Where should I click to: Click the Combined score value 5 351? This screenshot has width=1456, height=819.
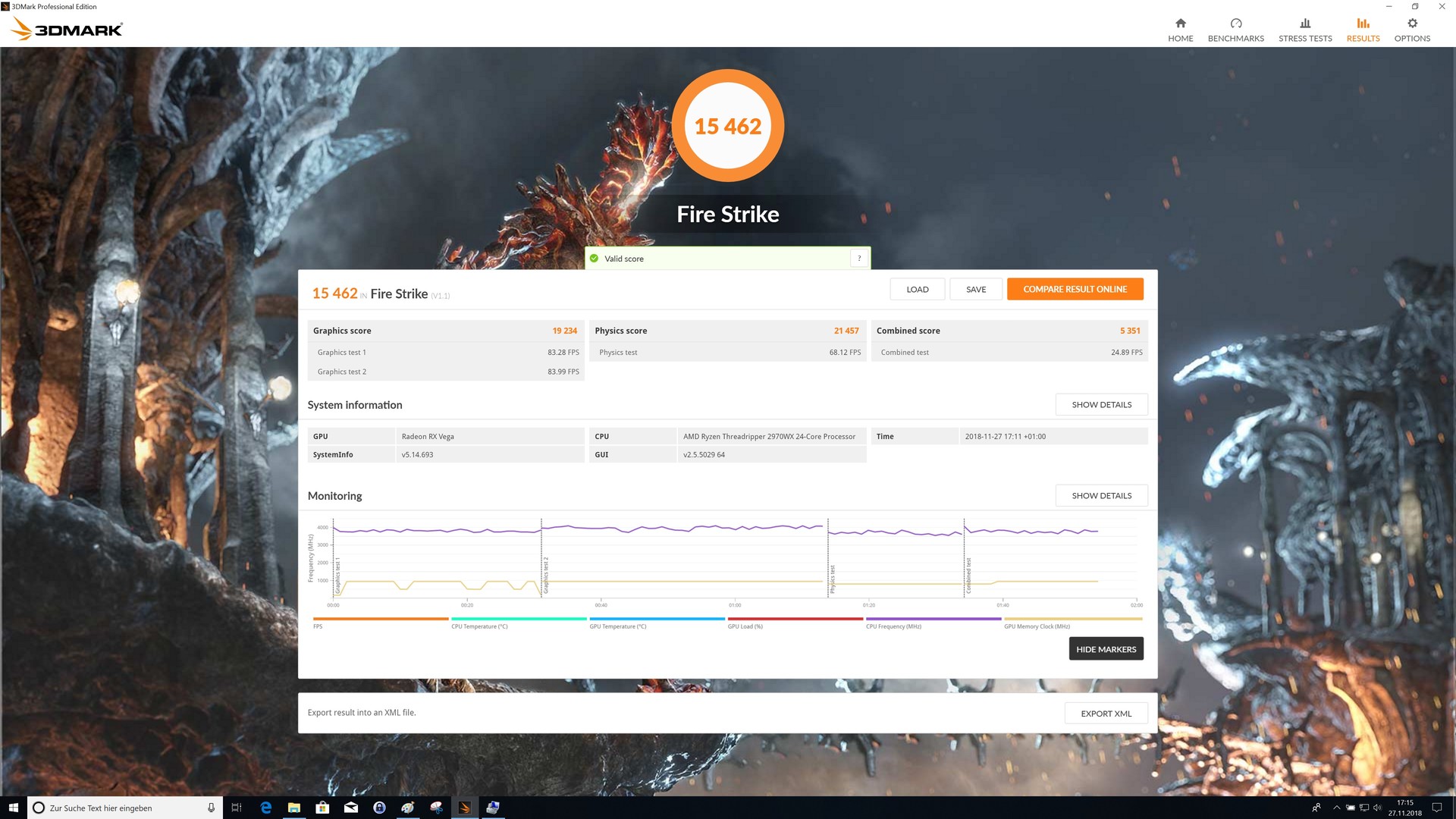[x=1130, y=331]
